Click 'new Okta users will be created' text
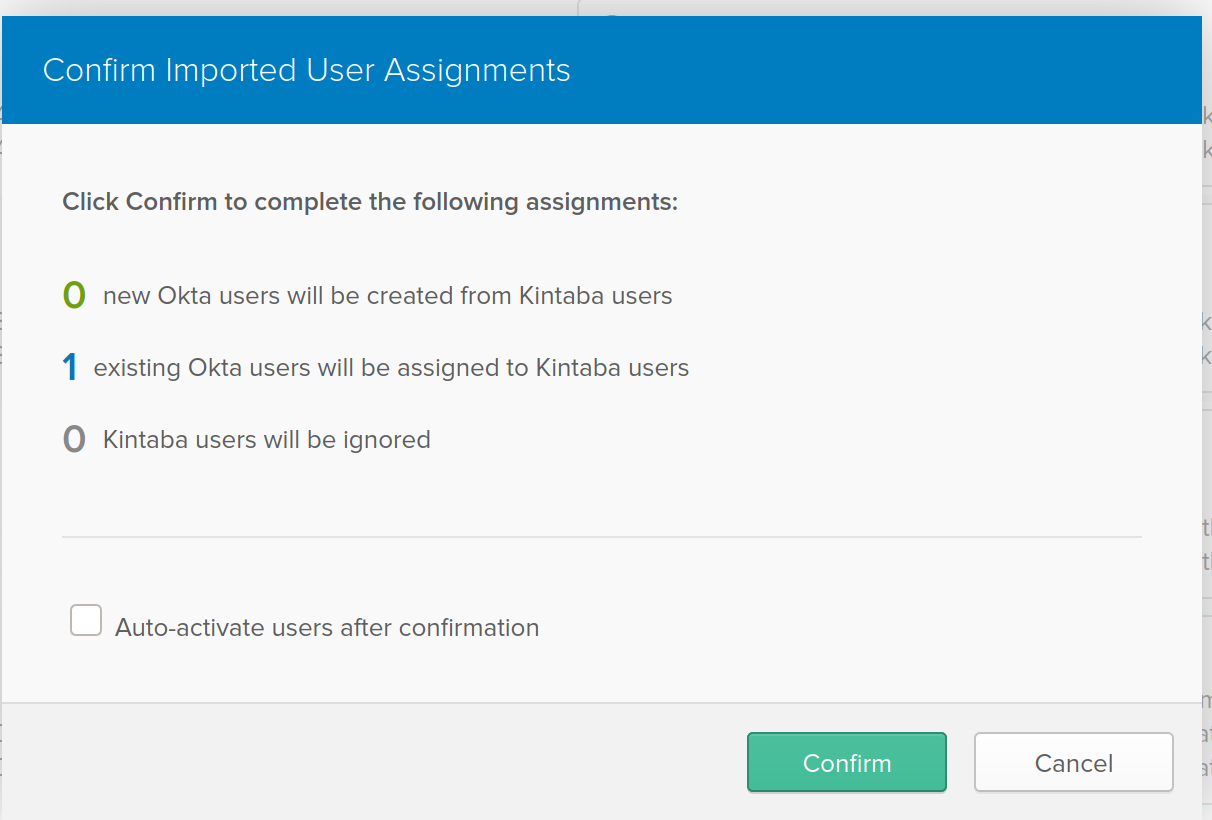The image size is (1212, 820). [x=388, y=296]
